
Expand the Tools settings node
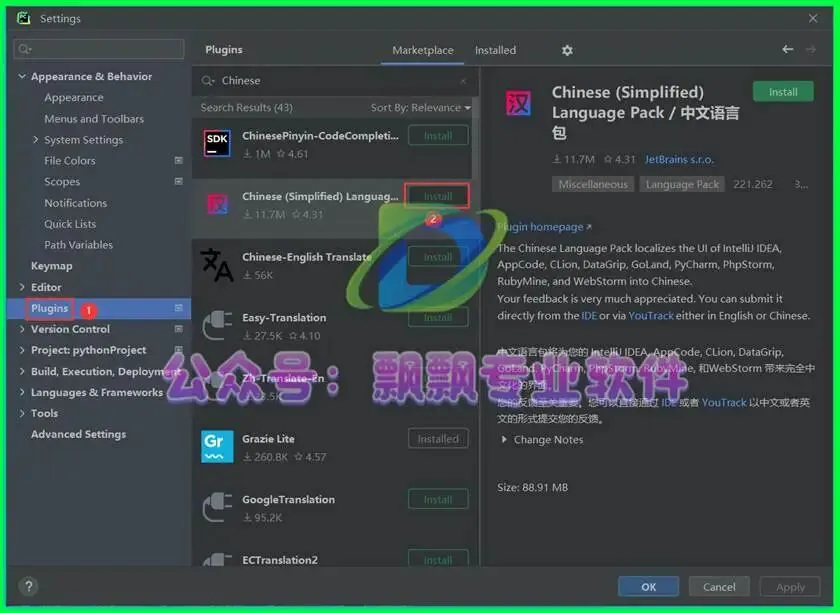(22, 413)
